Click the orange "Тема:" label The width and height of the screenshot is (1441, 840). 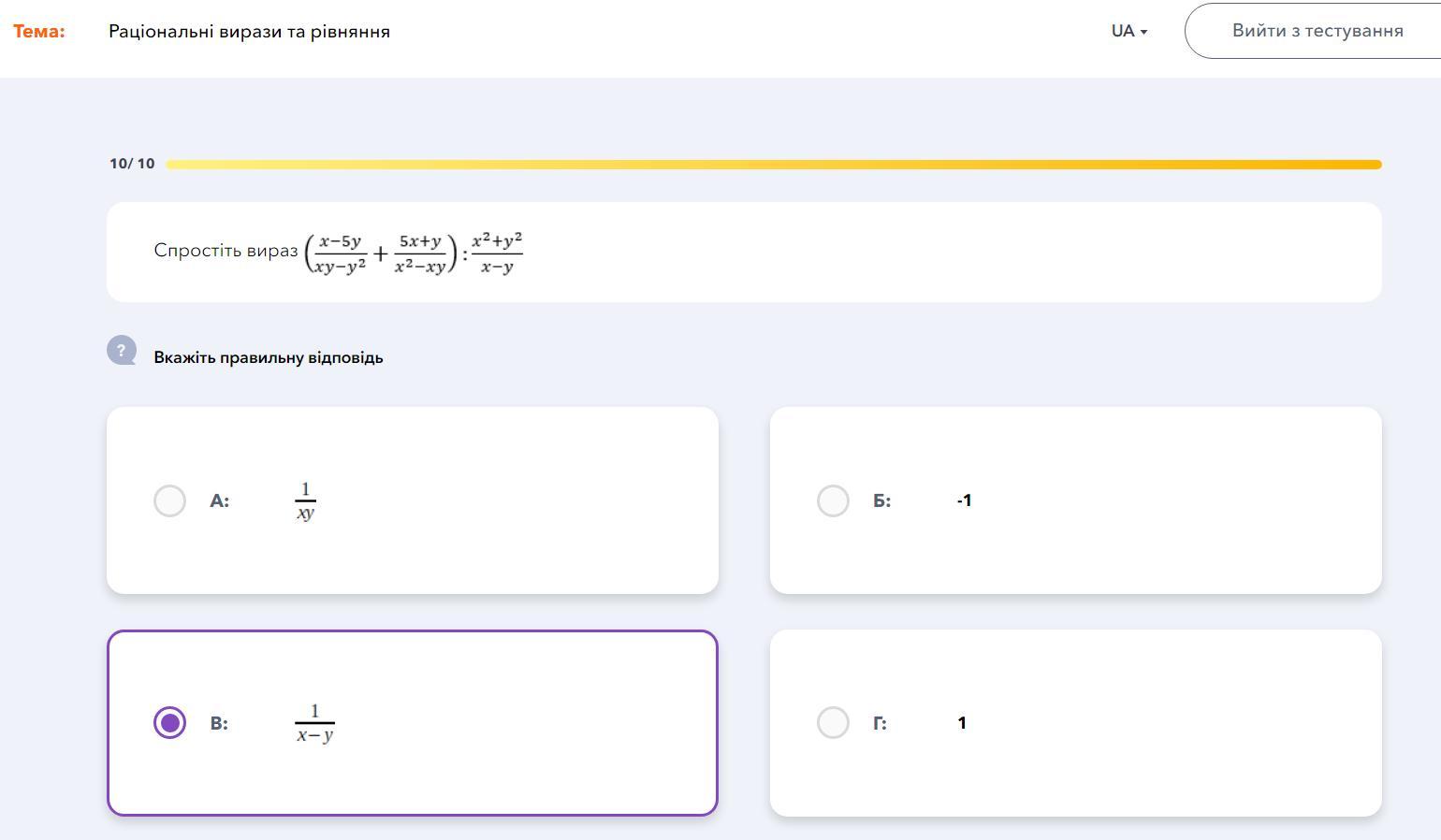[x=39, y=31]
